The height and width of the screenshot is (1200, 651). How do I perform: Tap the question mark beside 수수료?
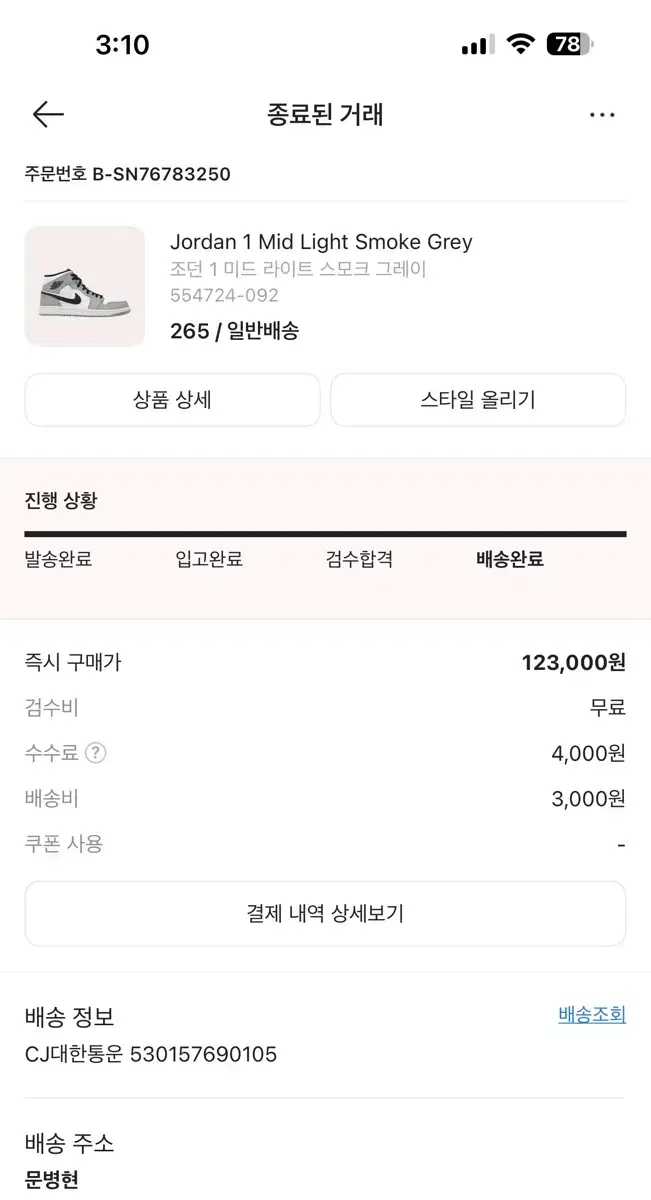[95, 753]
